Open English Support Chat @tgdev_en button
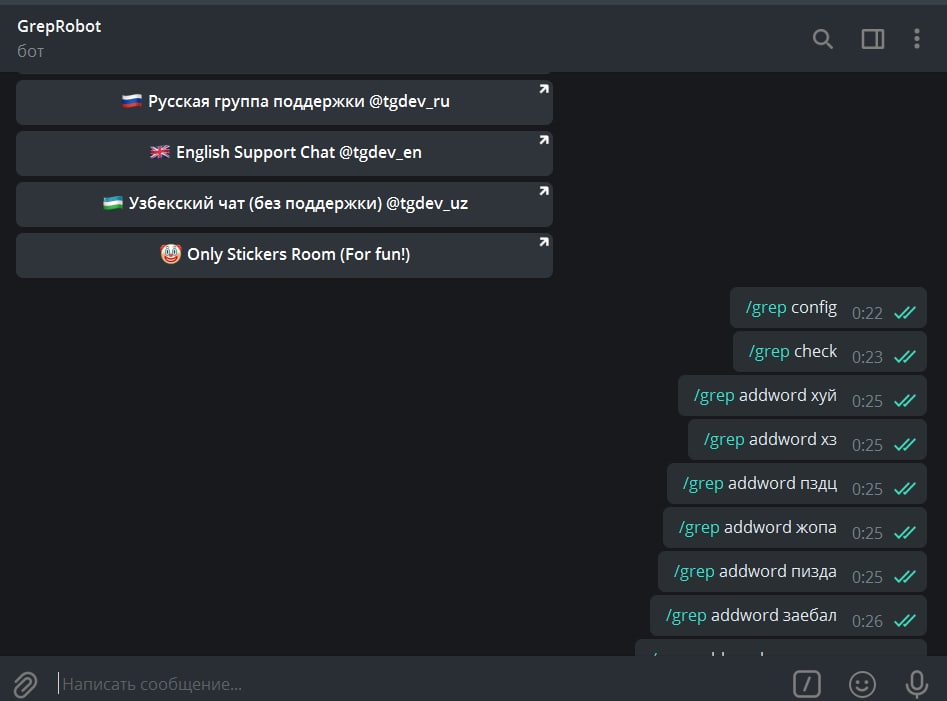Image resolution: width=947 pixels, height=701 pixels. coord(284,153)
